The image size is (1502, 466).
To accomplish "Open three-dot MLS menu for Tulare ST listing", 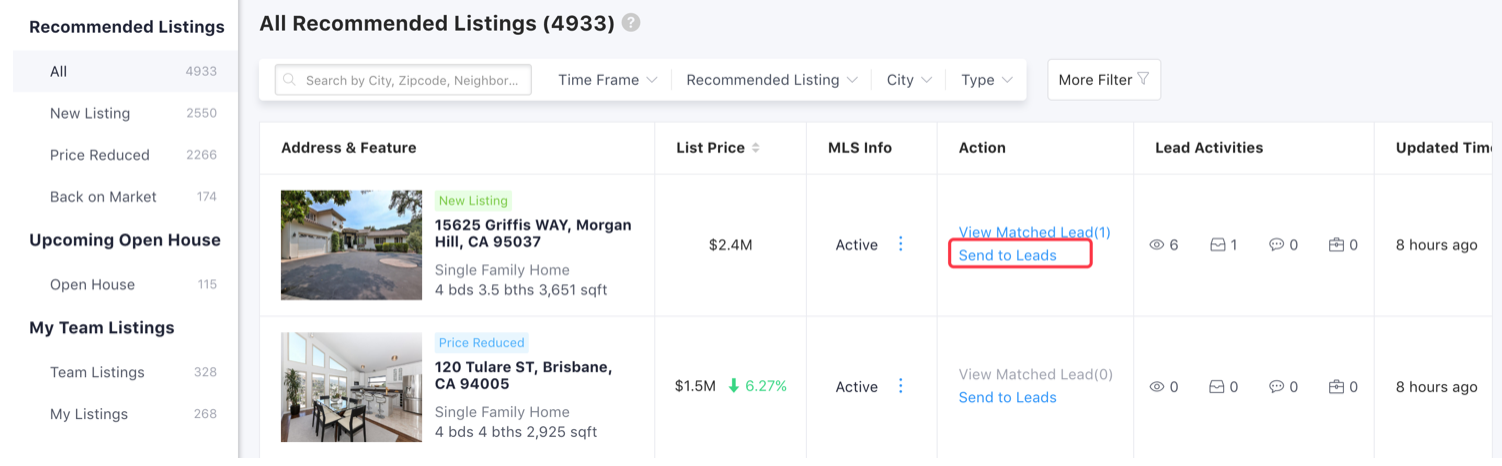I will click(900, 386).
